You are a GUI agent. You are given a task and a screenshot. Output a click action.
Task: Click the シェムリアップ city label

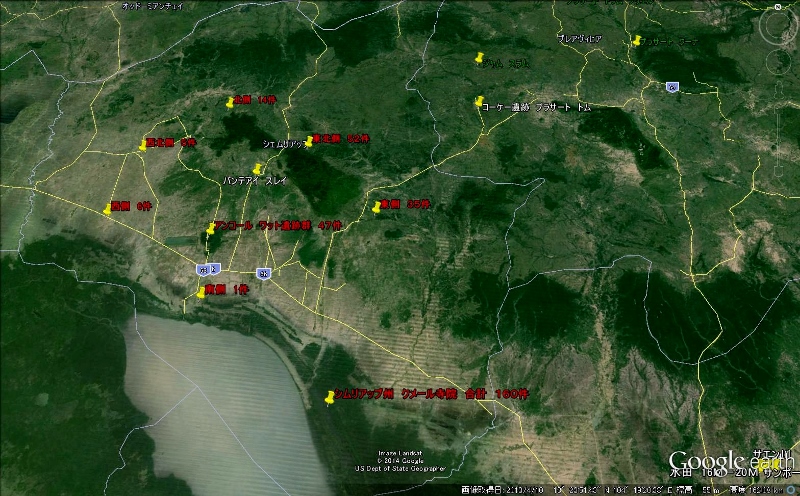pyautogui.click(x=283, y=143)
